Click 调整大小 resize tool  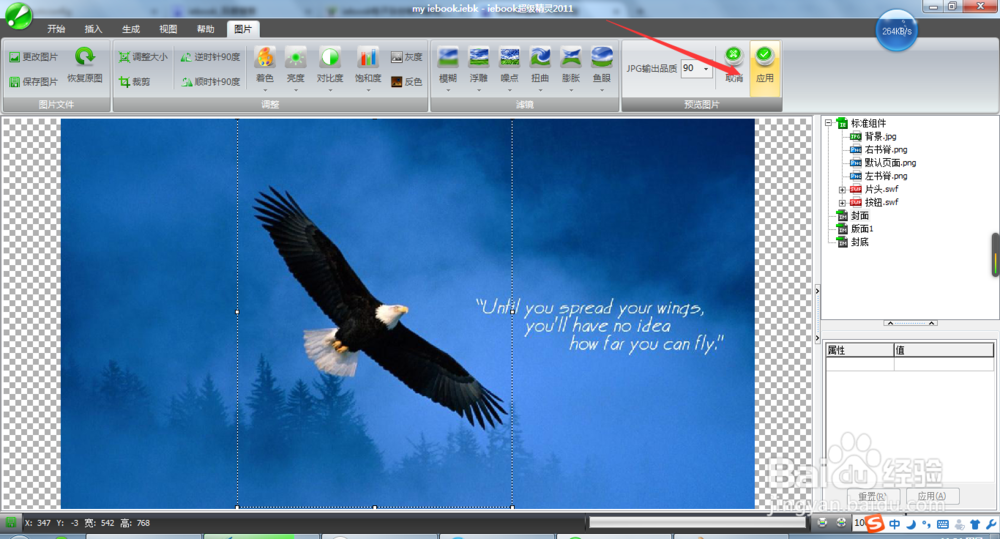143,57
